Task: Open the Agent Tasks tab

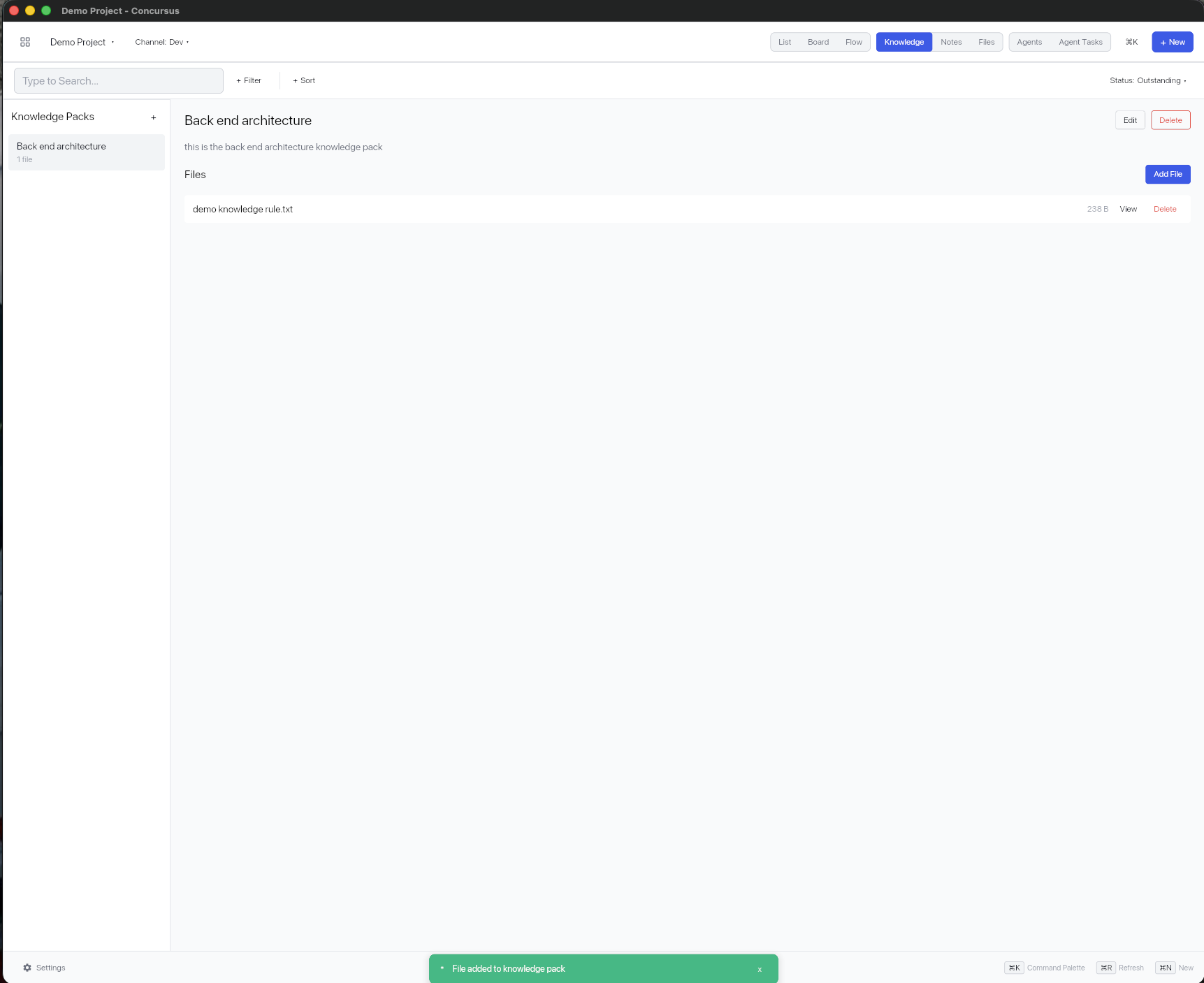Action: tap(1080, 42)
